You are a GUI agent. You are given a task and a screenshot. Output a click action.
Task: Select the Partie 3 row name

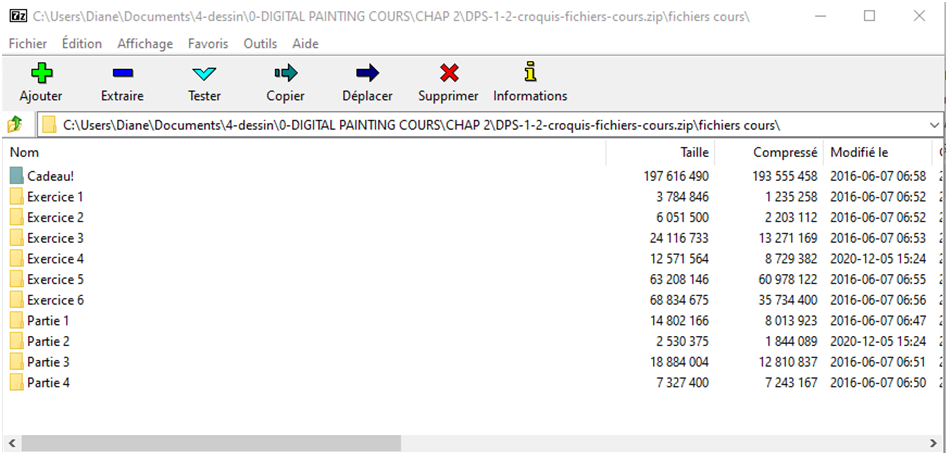pos(48,362)
